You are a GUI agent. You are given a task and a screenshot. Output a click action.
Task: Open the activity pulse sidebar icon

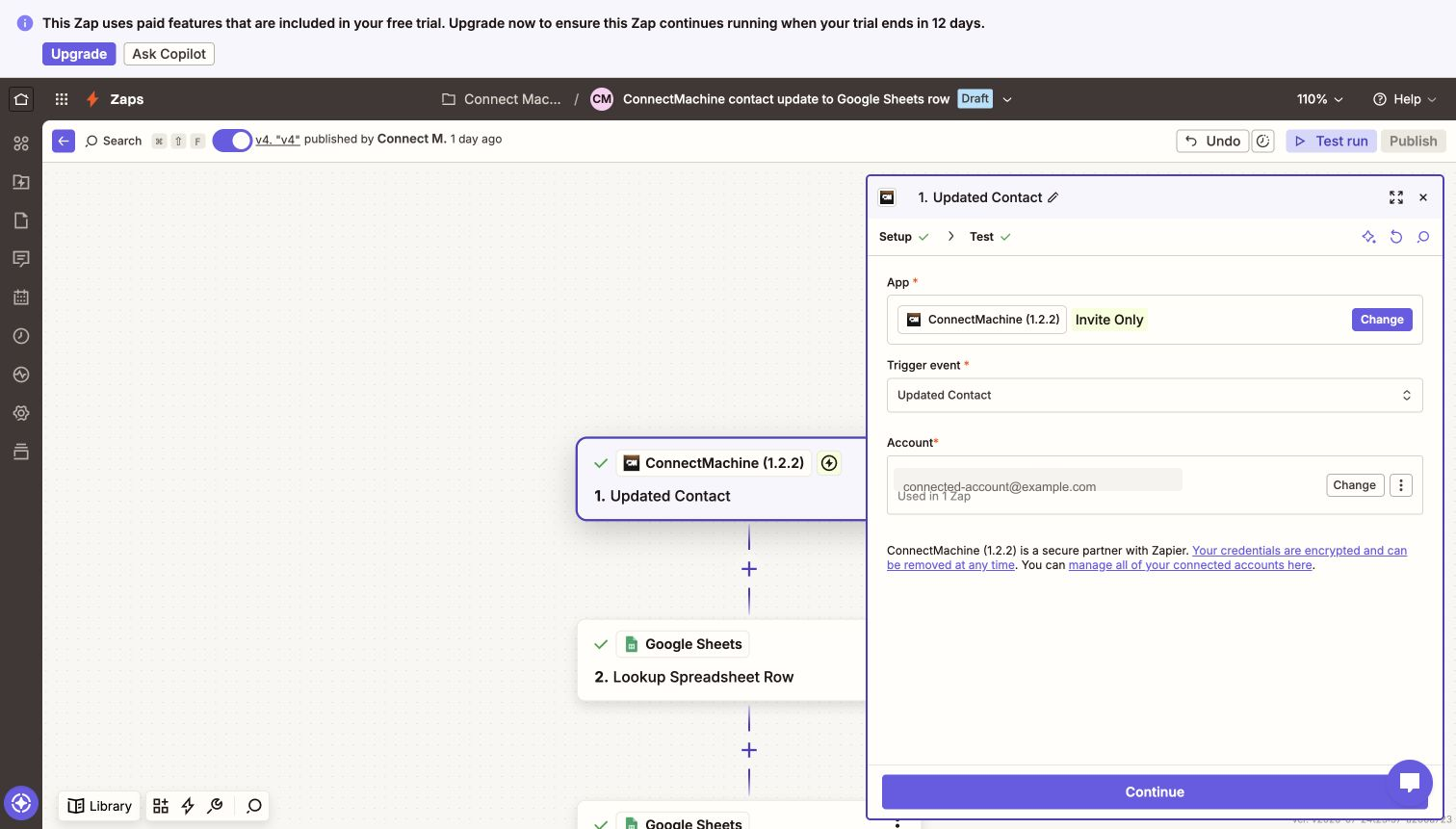[x=21, y=375]
